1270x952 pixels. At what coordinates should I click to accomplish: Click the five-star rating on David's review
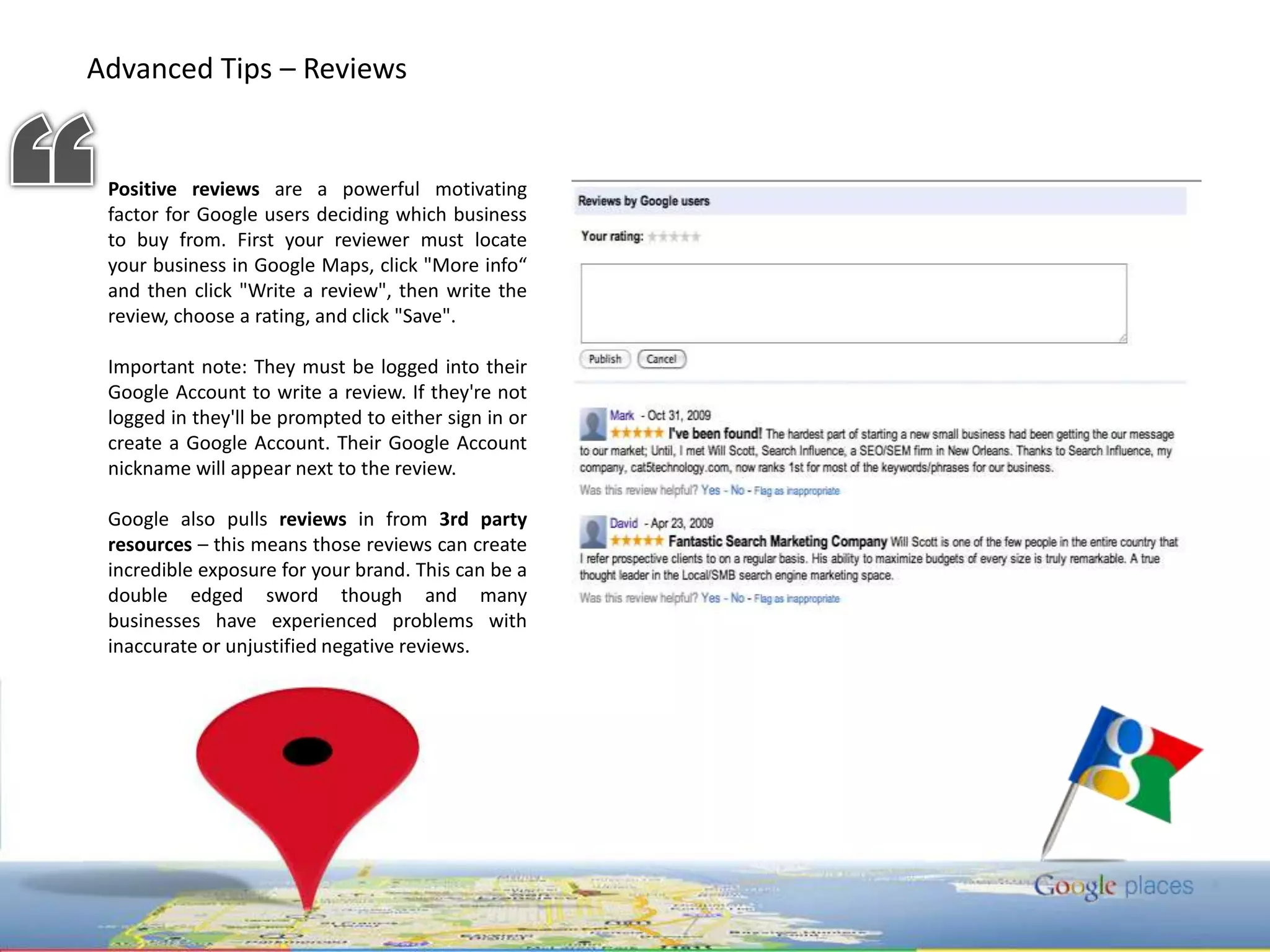tap(637, 540)
